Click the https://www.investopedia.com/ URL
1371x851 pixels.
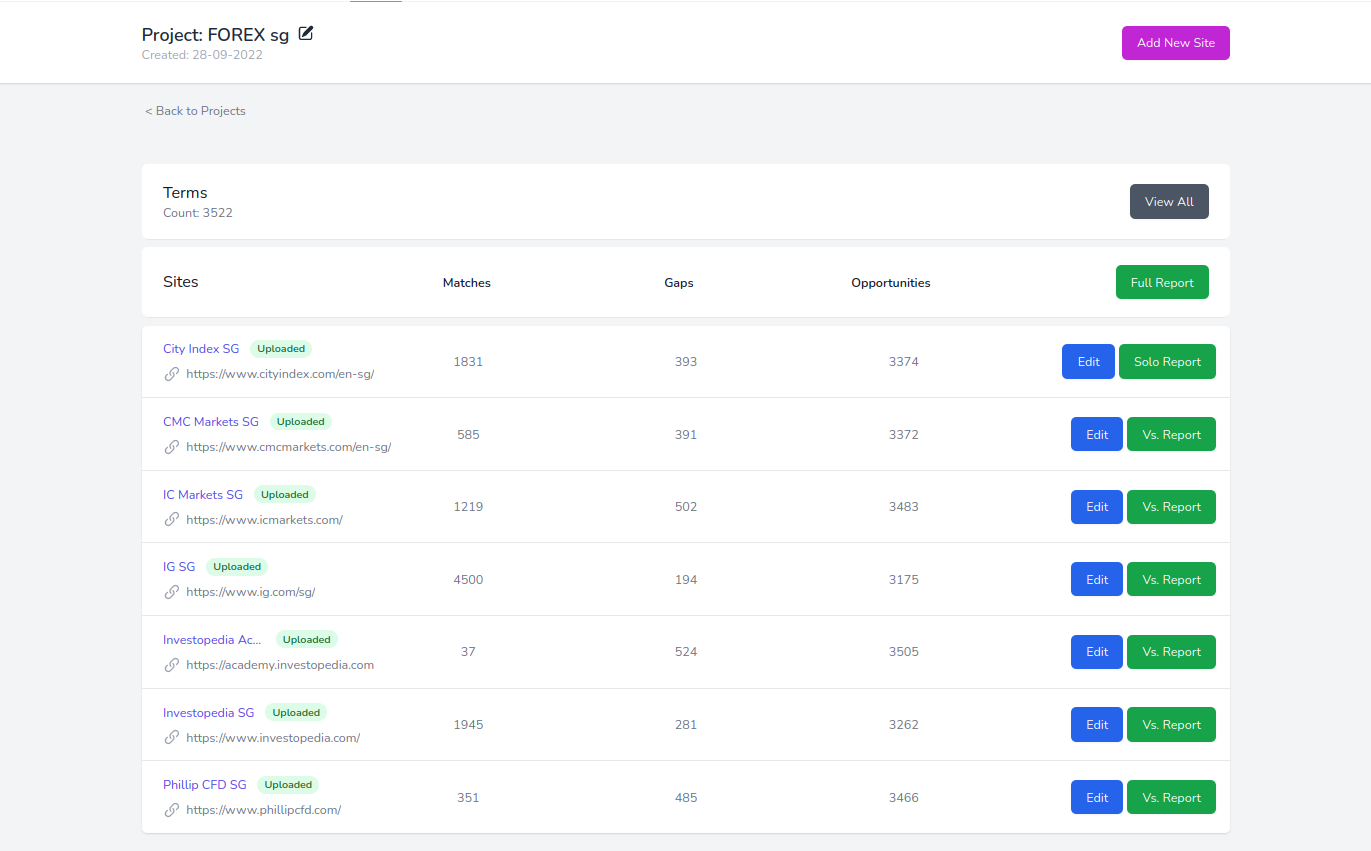[273, 738]
